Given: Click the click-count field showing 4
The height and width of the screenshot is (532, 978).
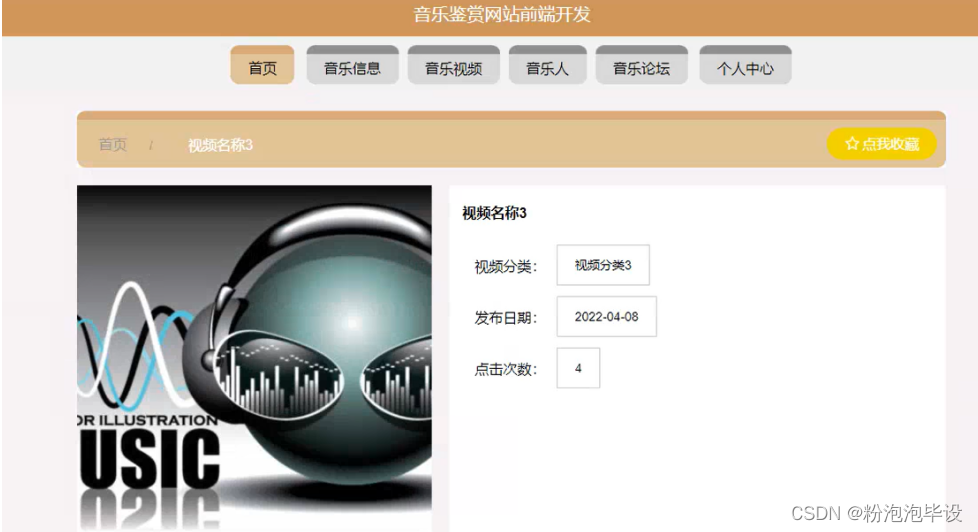Looking at the screenshot, I should pyautogui.click(x=578, y=368).
